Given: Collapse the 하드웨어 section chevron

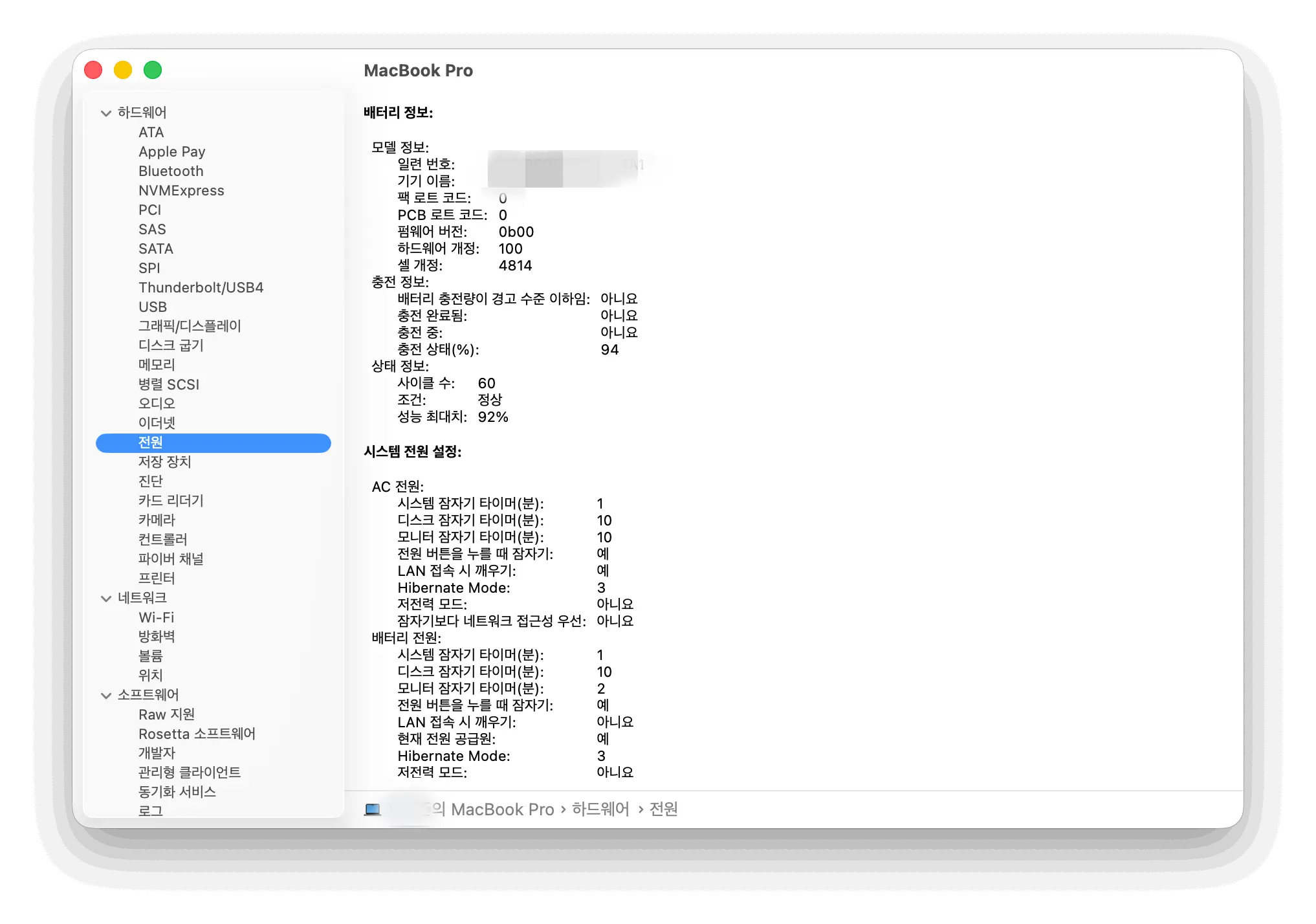Looking at the screenshot, I should point(106,113).
